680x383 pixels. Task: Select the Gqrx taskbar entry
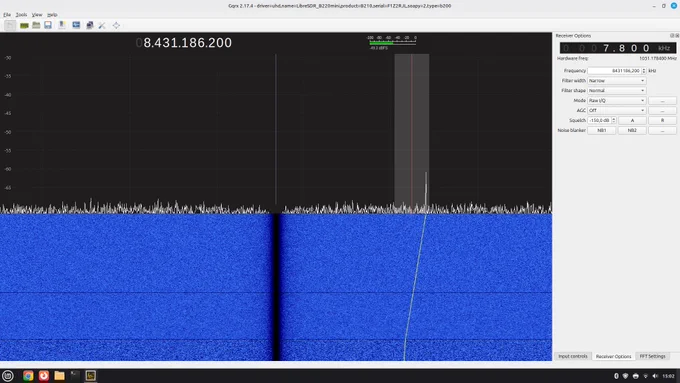(91, 376)
